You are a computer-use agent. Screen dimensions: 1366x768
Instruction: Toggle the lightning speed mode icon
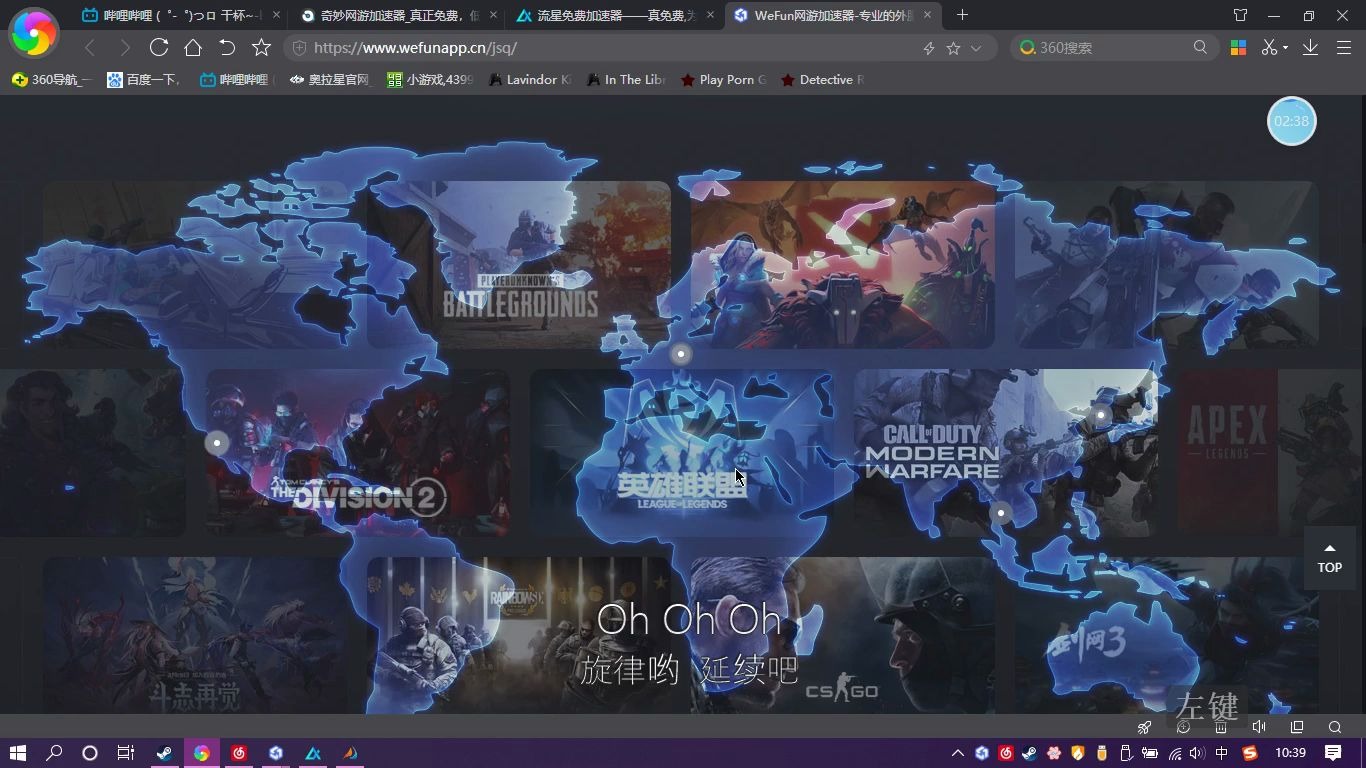pyautogui.click(x=928, y=48)
